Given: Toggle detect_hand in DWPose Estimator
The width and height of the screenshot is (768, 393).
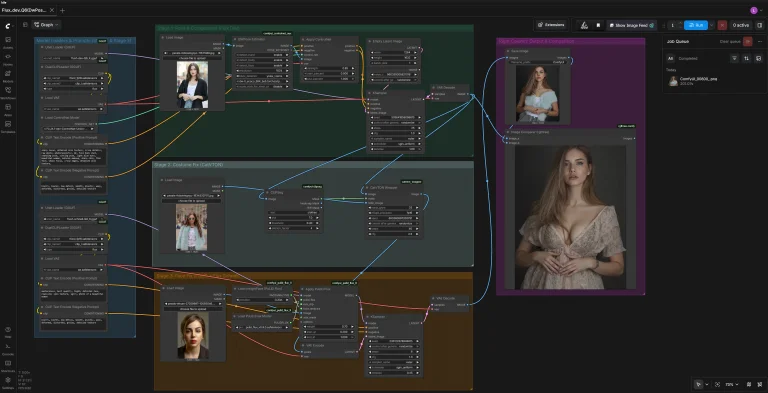Looking at the screenshot, I should coord(264,55).
